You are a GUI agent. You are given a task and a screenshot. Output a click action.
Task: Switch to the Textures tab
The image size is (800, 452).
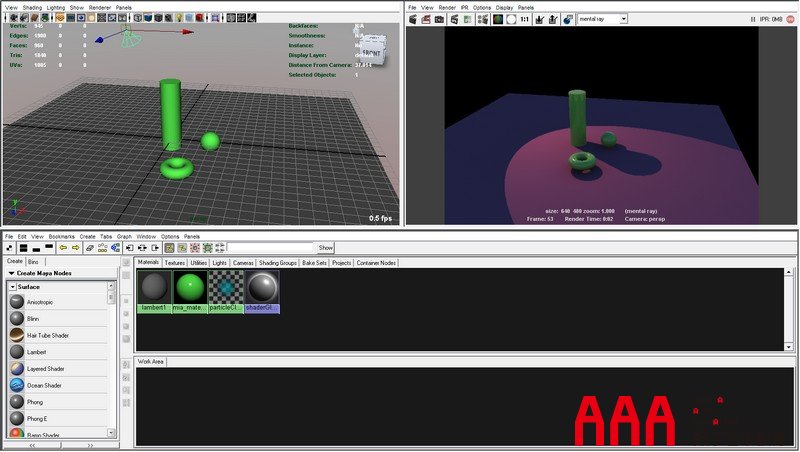[174, 263]
